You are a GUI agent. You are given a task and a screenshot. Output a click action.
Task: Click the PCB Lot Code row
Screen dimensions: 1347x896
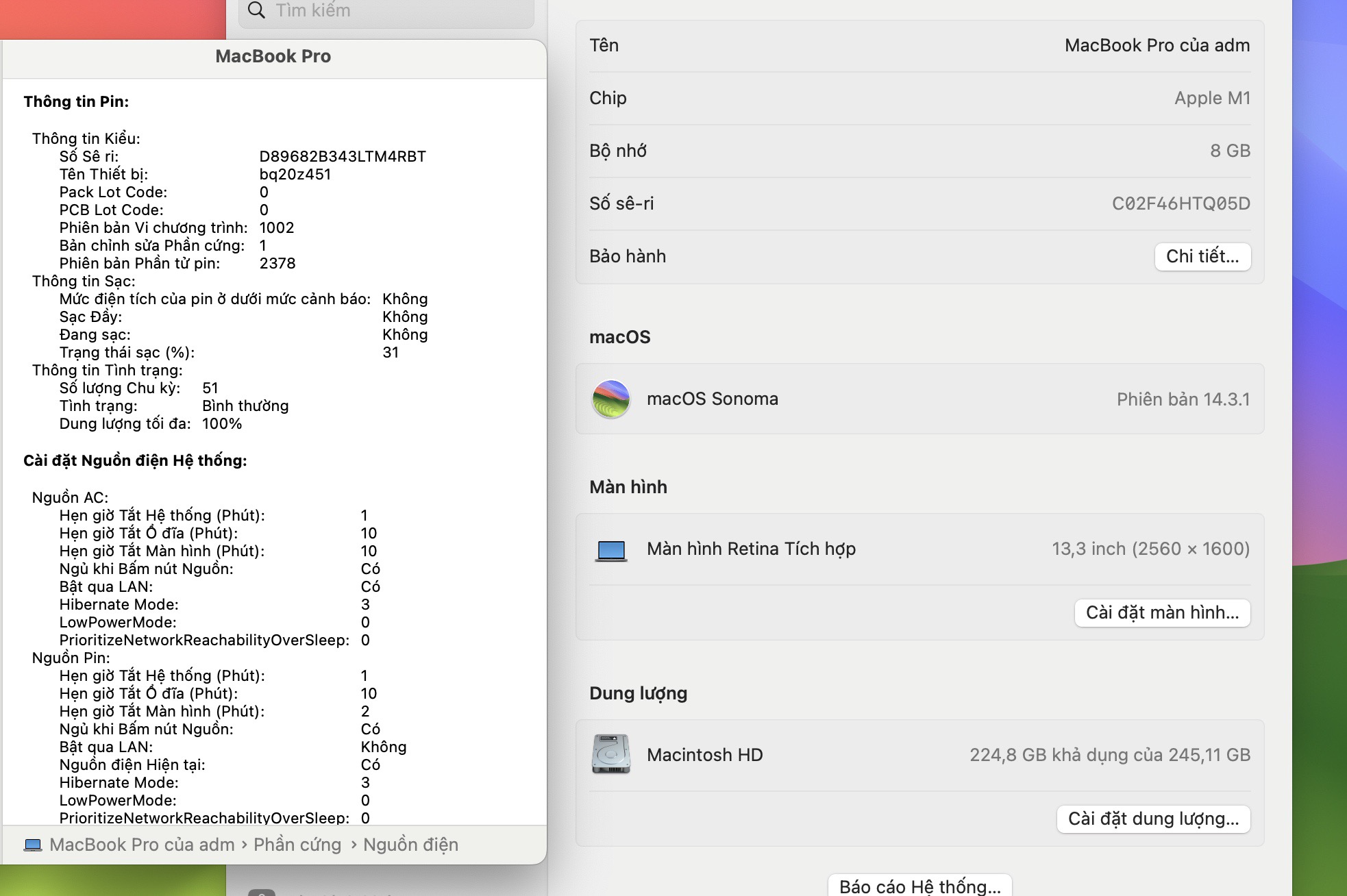pos(164,210)
